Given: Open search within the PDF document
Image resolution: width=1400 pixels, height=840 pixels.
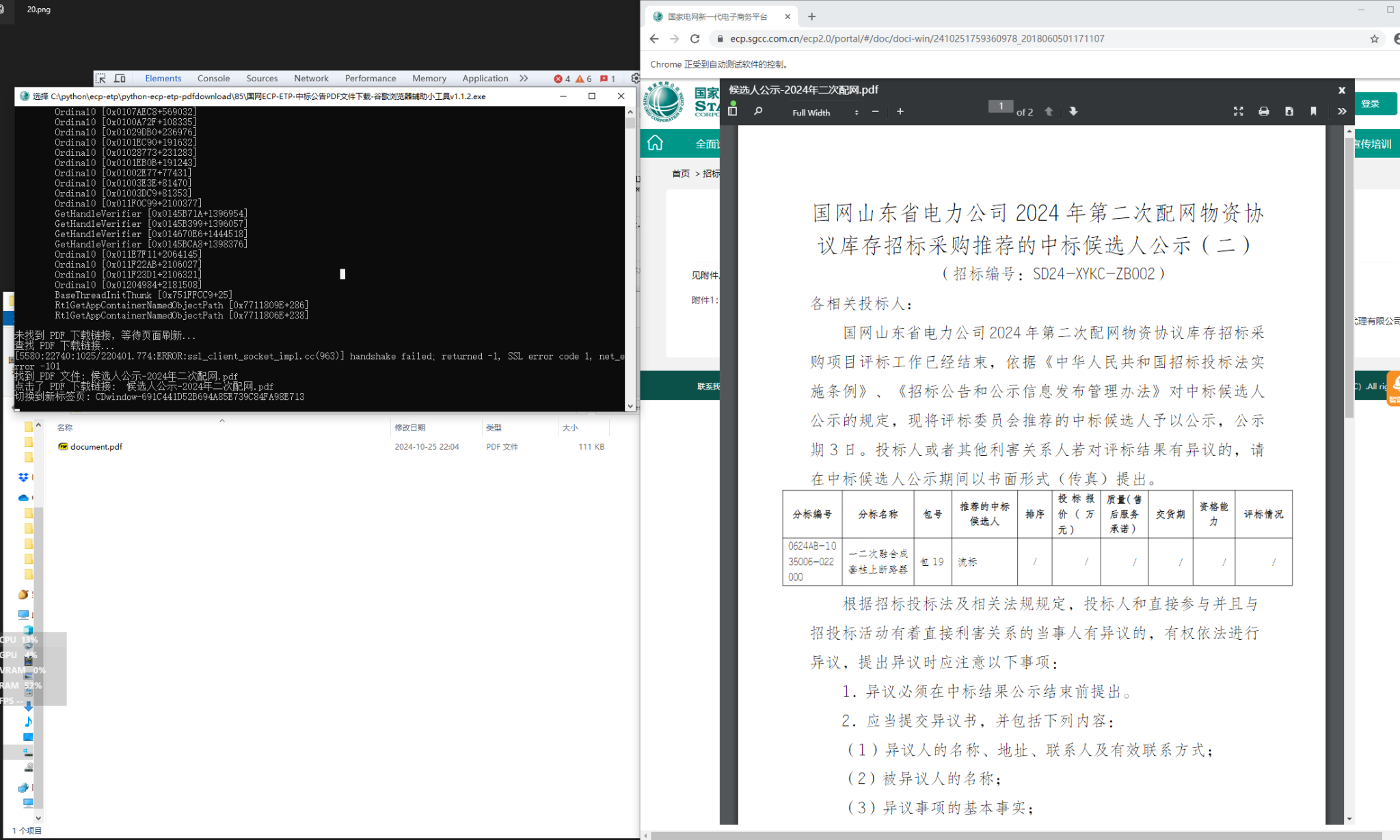Looking at the screenshot, I should coord(758,111).
